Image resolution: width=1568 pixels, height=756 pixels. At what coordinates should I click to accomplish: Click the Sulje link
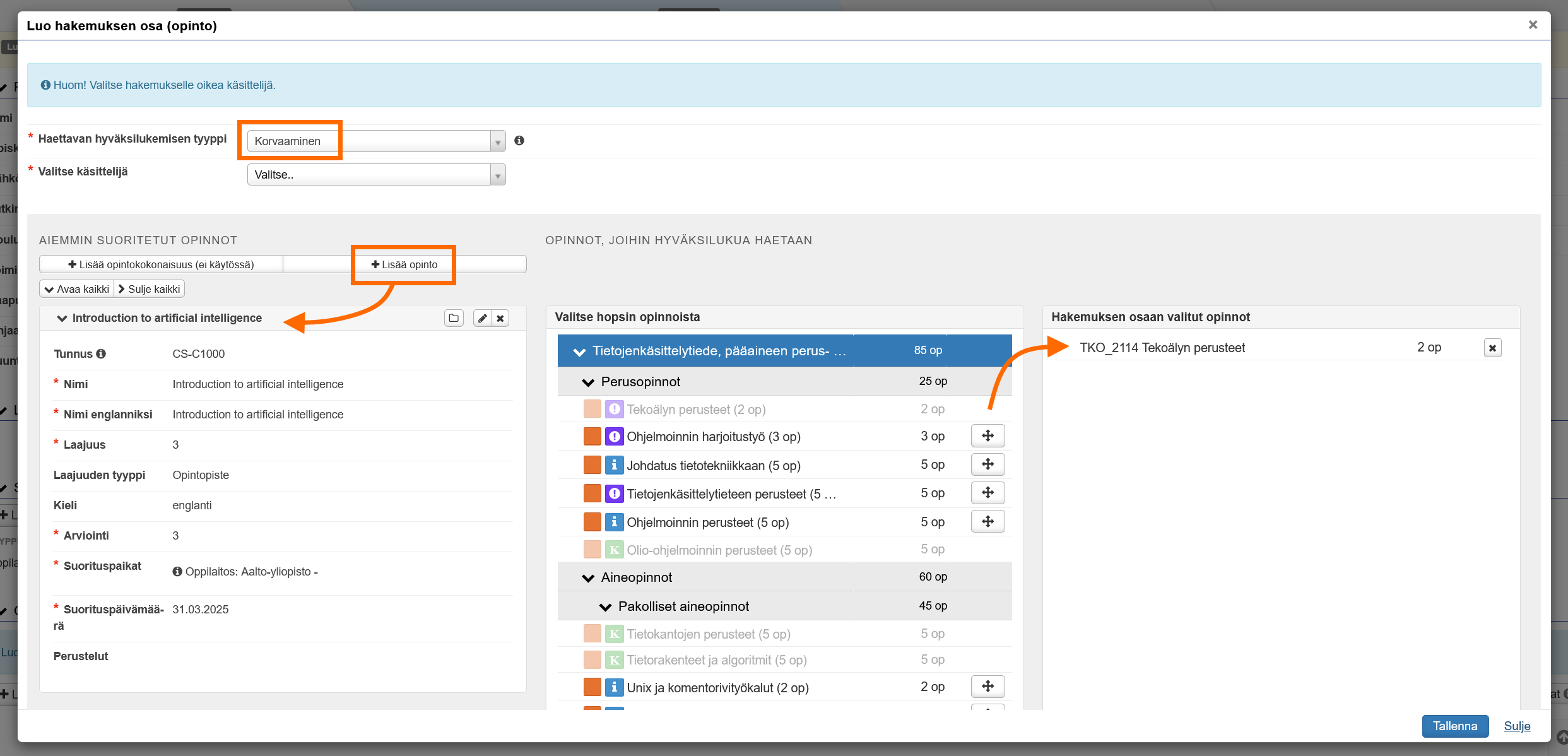pos(1517,726)
